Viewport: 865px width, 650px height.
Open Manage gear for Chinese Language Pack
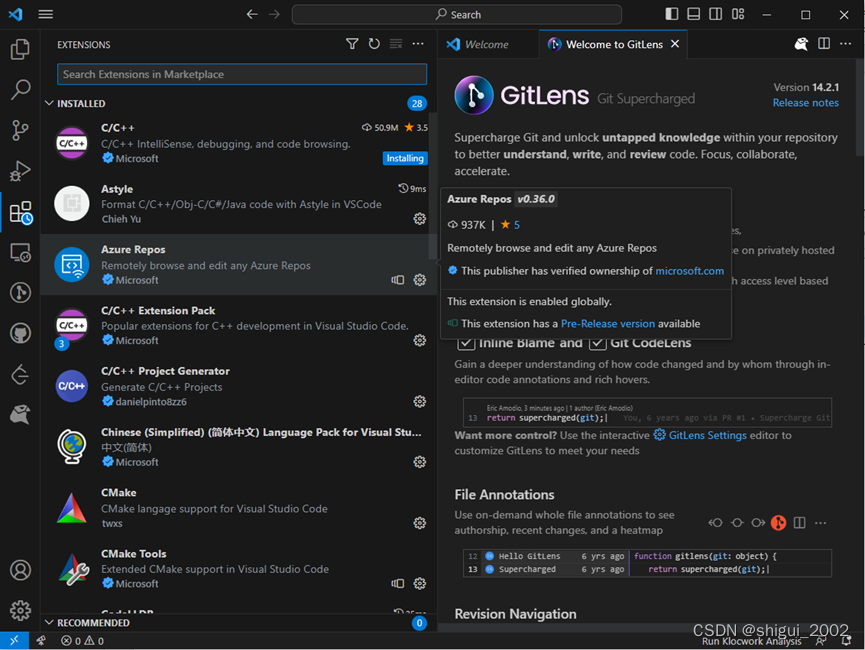420,462
